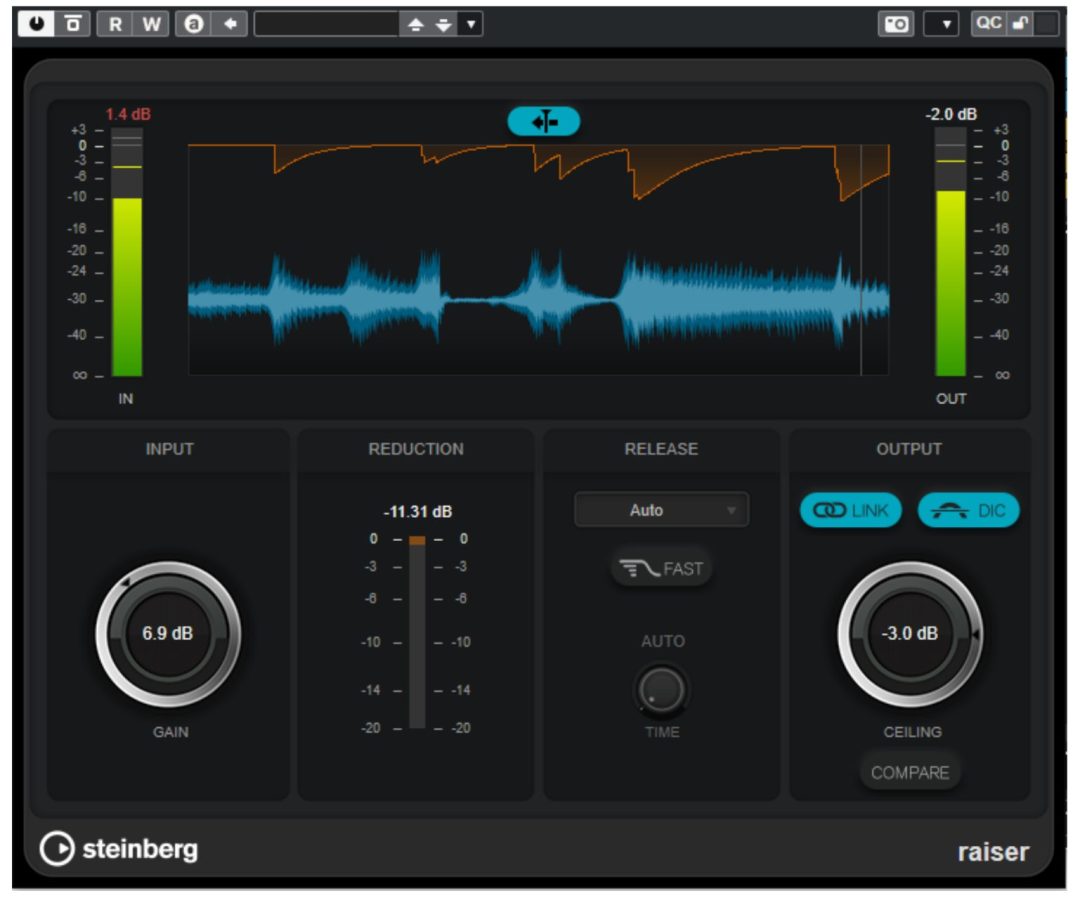Toggle the LINK channel button
The image size is (1080, 905).
coord(851,510)
